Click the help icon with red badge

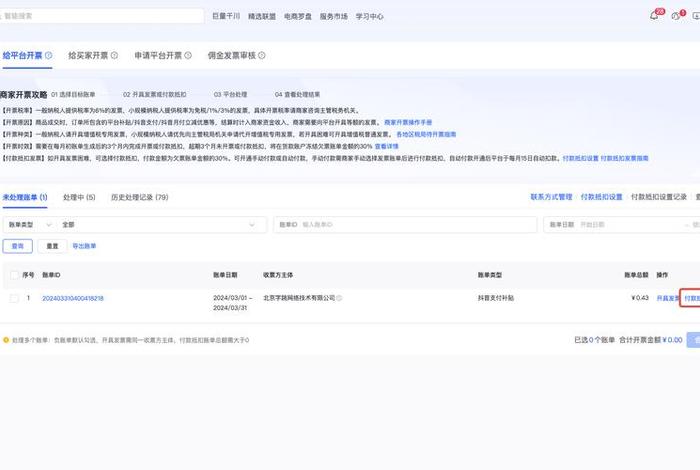675,16
